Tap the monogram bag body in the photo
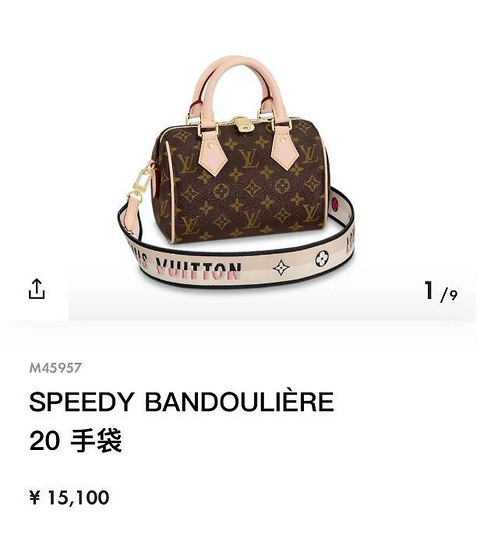The height and width of the screenshot is (545, 480). (x=242, y=182)
